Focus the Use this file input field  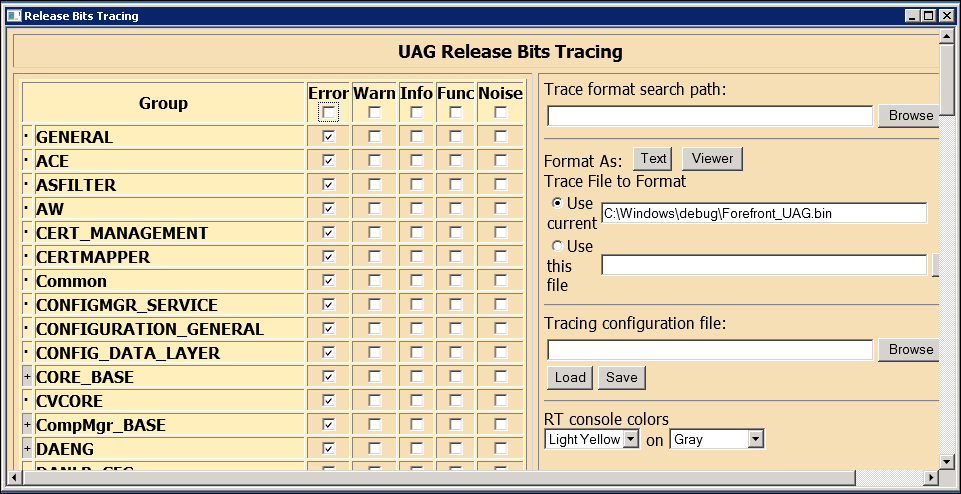764,265
